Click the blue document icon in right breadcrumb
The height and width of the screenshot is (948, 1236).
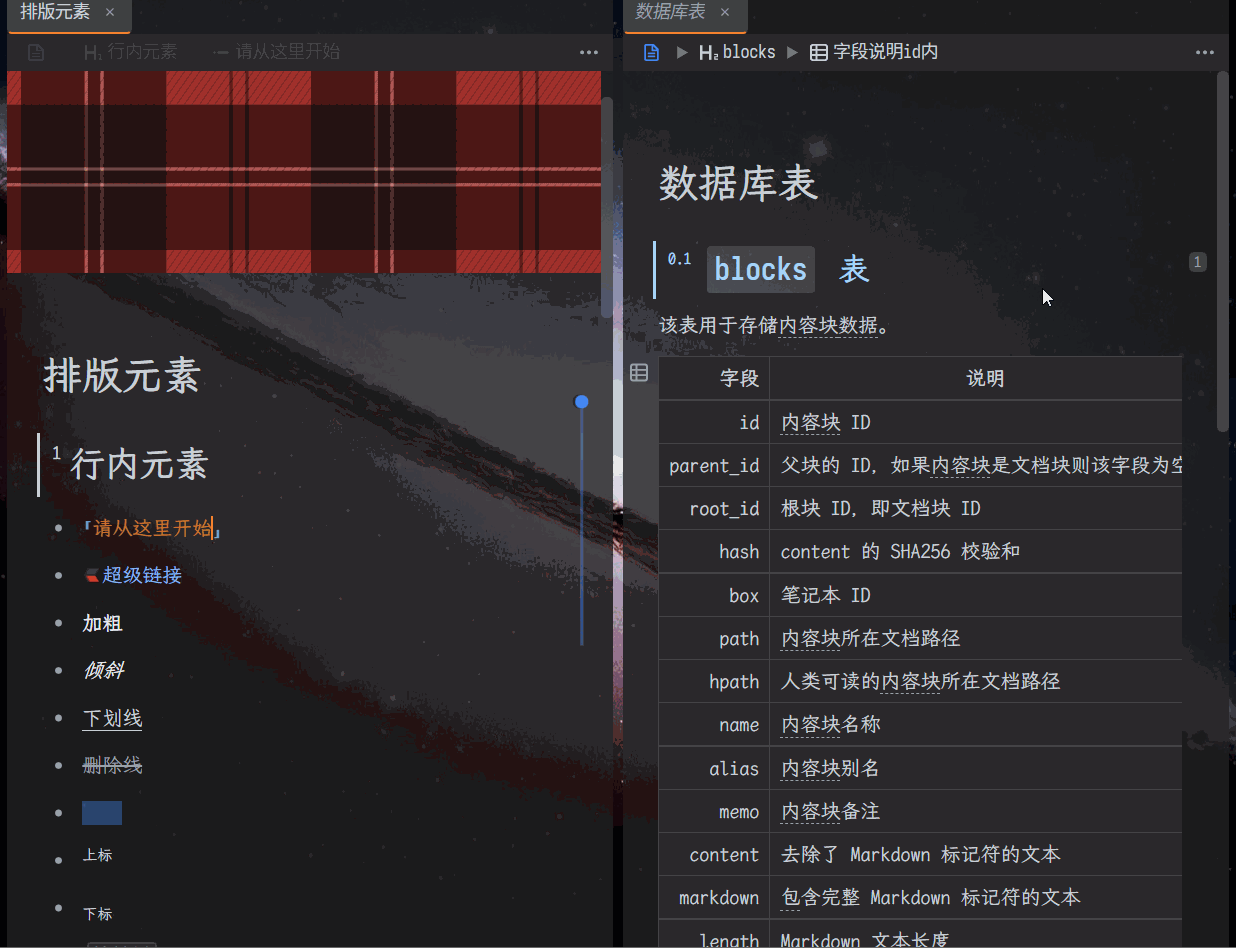[651, 52]
